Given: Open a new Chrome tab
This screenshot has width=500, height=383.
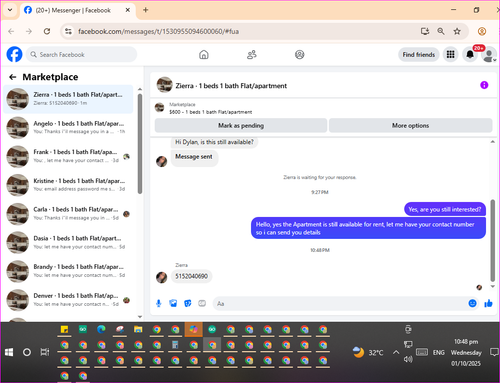Looking at the screenshot, I should coord(145,10).
